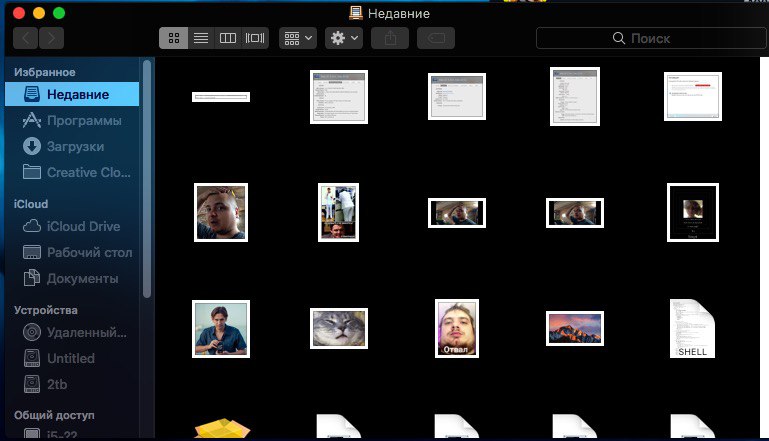Click the Рабочий стол desktop icon
The width and height of the screenshot is (769, 441).
pyautogui.click(x=32, y=252)
